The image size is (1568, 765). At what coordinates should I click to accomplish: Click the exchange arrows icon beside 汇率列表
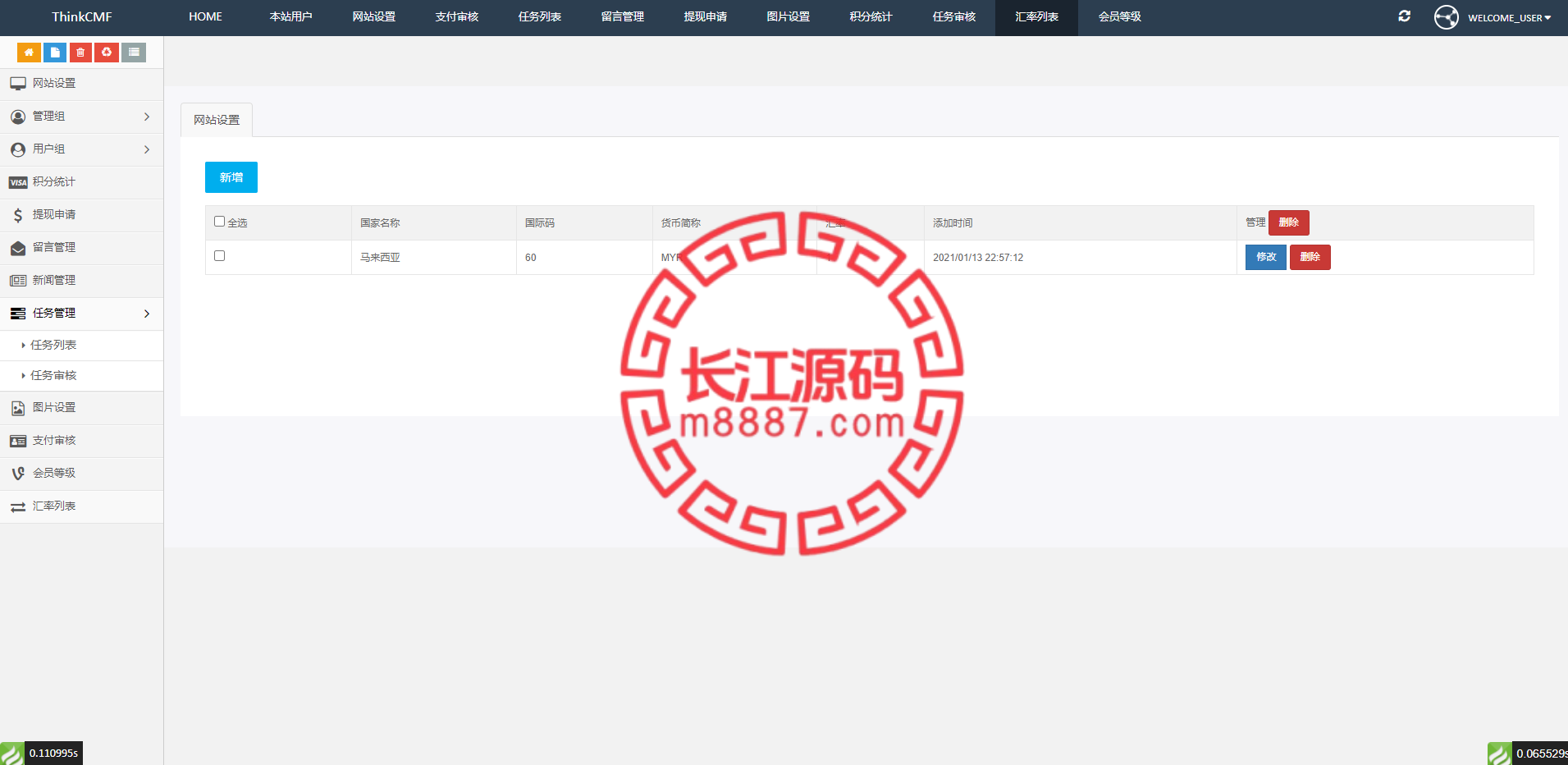(18, 507)
